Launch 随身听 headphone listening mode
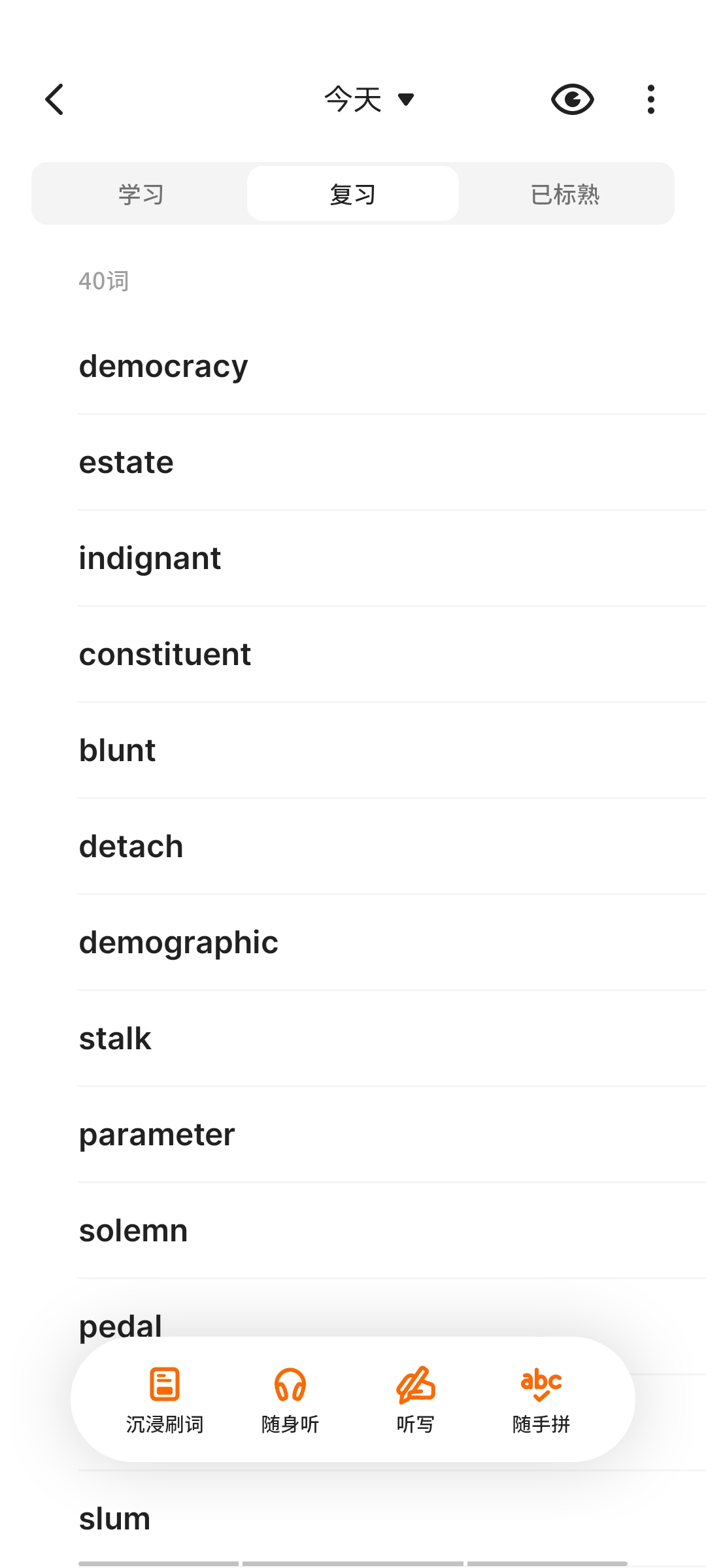 pyautogui.click(x=290, y=1399)
